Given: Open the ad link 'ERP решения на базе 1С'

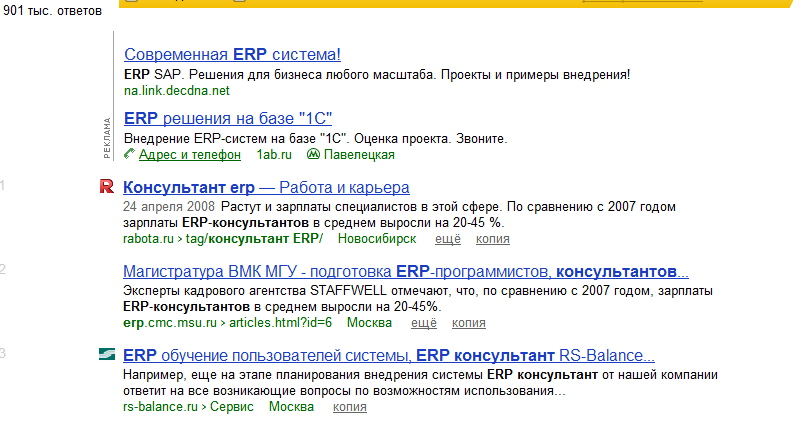Looking at the screenshot, I should point(228,118).
